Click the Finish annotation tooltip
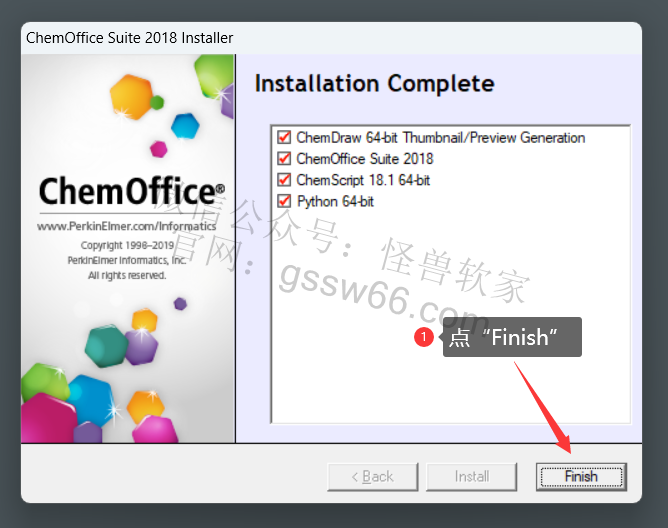 (512, 337)
